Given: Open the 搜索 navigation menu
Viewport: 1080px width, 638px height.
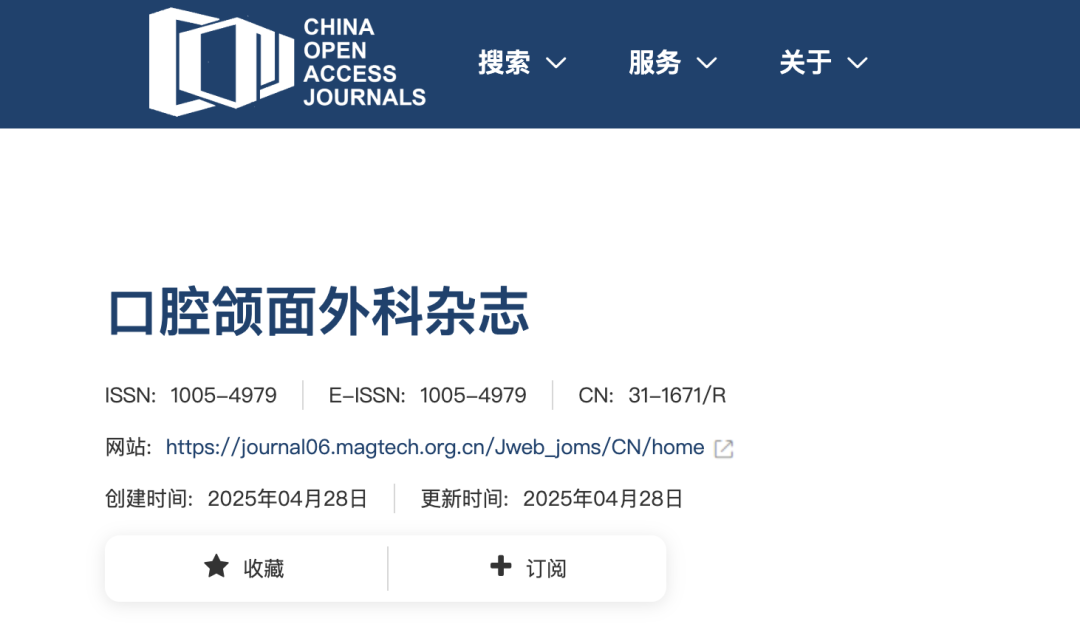Looking at the screenshot, I should point(504,63).
